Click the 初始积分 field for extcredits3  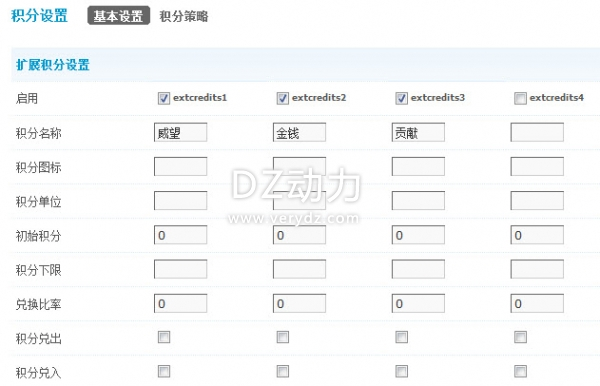[418, 235]
